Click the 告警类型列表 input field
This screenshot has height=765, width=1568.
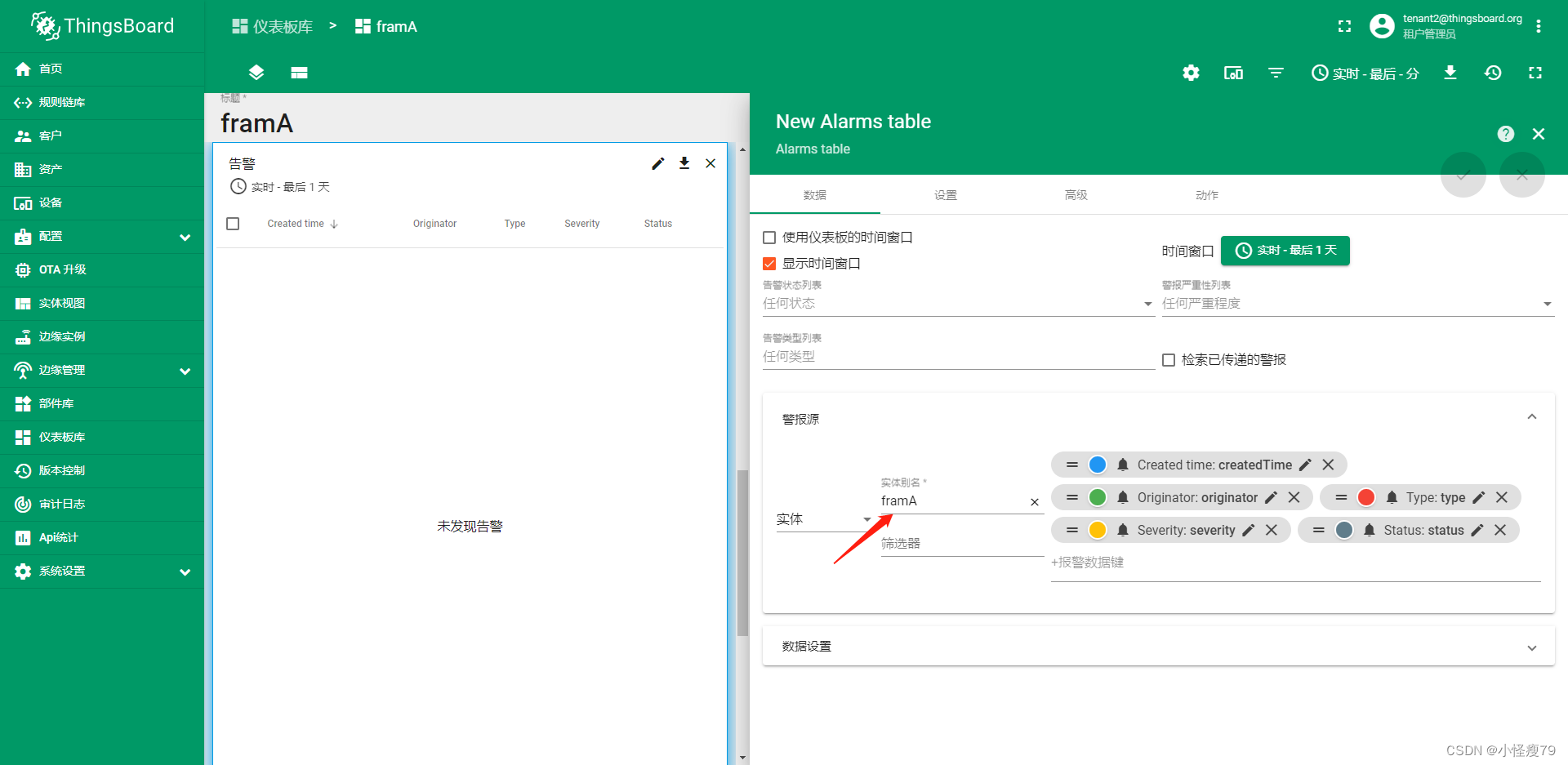(958, 357)
